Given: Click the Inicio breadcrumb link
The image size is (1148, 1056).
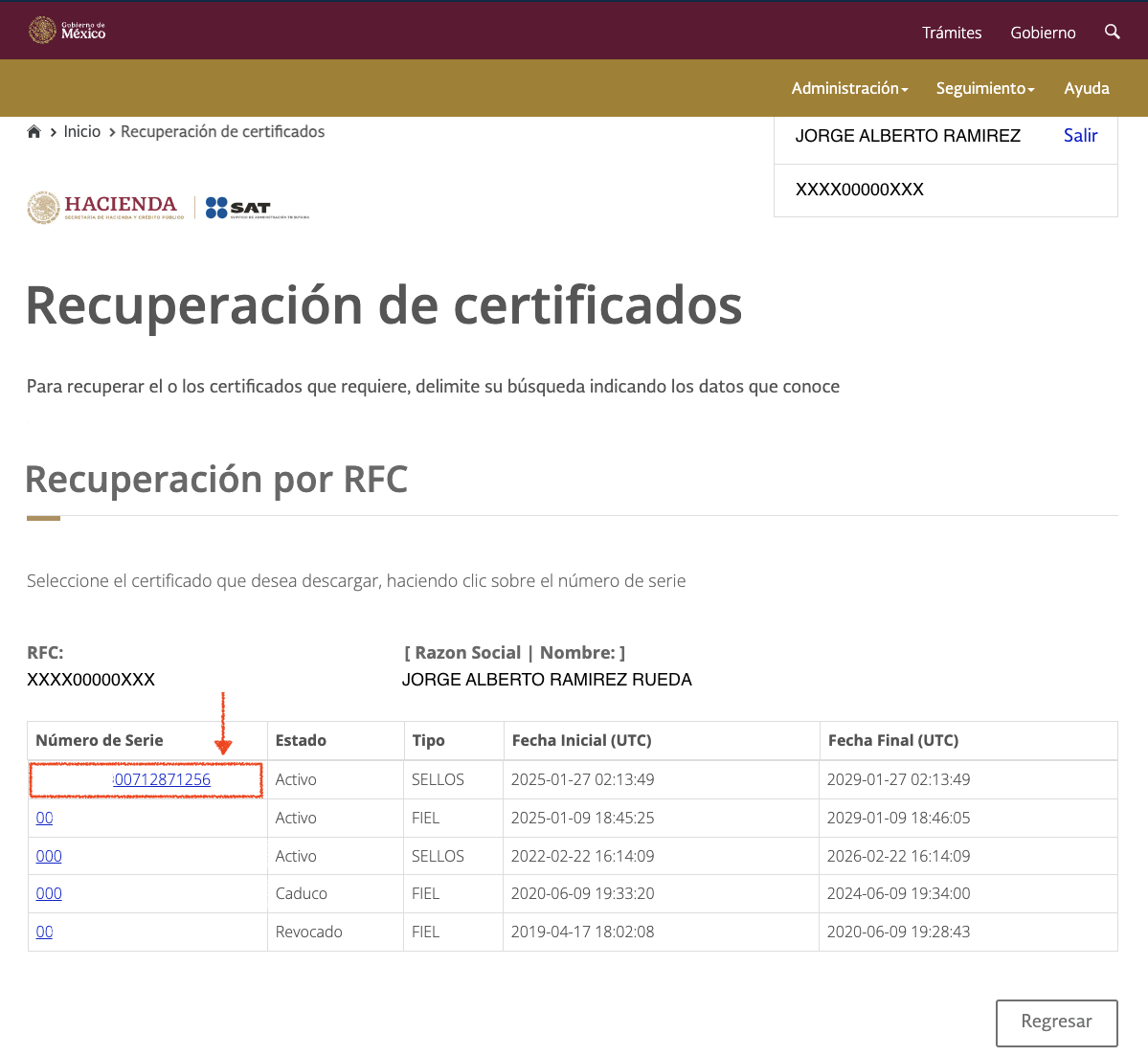Looking at the screenshot, I should click(x=81, y=132).
